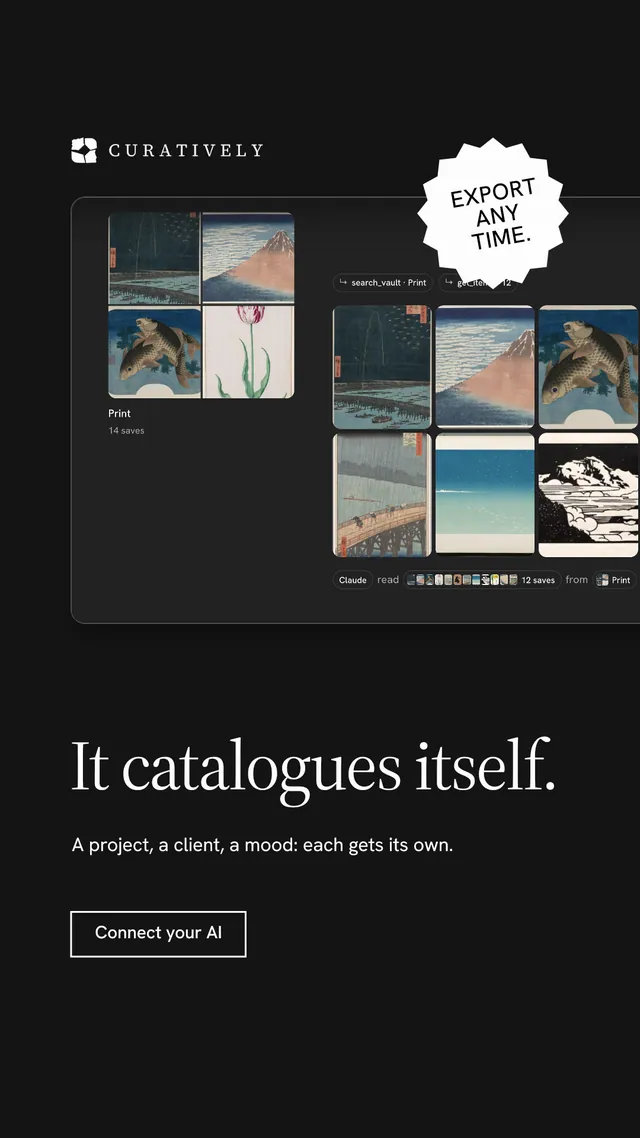Image resolution: width=640 pixels, height=1138 pixels.
Task: Click the 'Print' label under the collection cover
Action: coord(119,414)
